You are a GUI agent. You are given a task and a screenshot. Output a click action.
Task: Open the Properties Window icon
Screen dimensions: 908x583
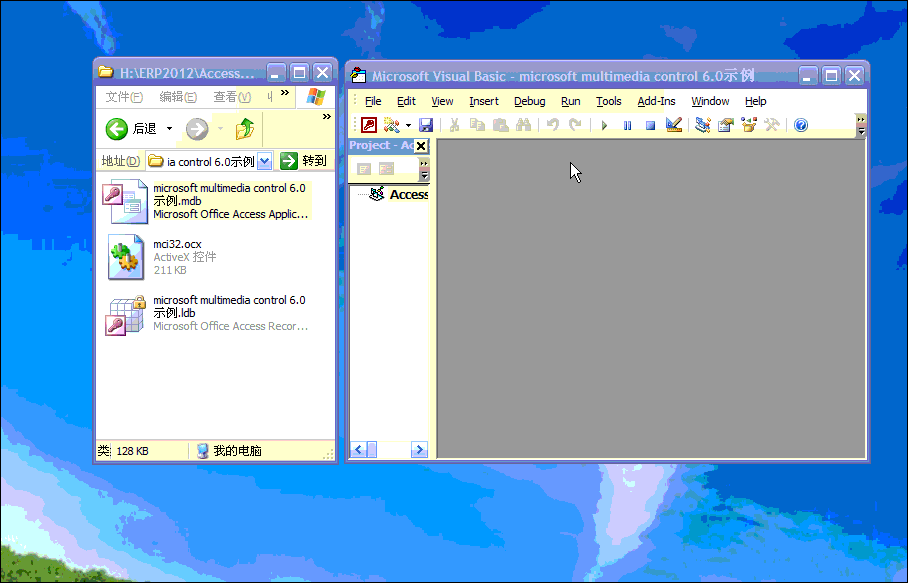(726, 125)
